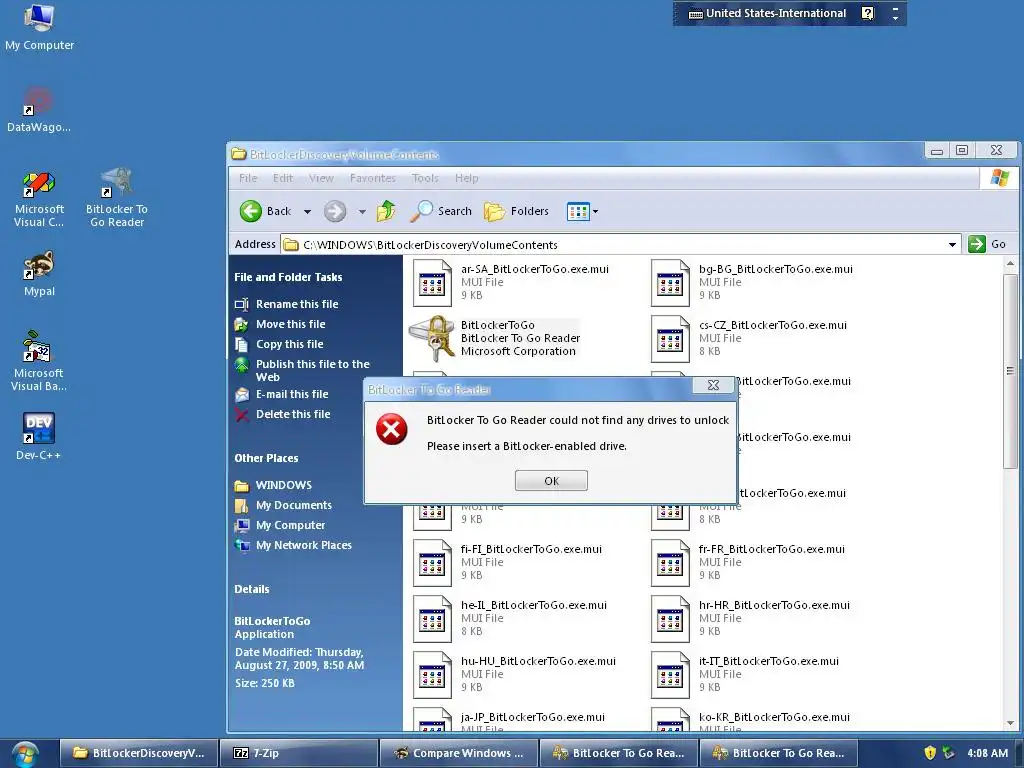The width and height of the screenshot is (1024, 768).
Task: Open the Forward history dropdown arrow
Action: click(x=362, y=212)
